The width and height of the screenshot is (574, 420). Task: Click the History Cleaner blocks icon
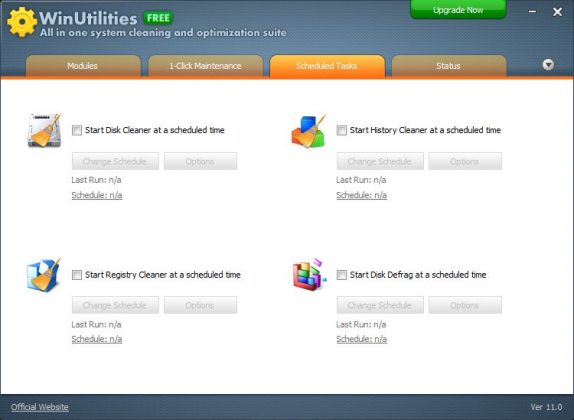tap(308, 131)
